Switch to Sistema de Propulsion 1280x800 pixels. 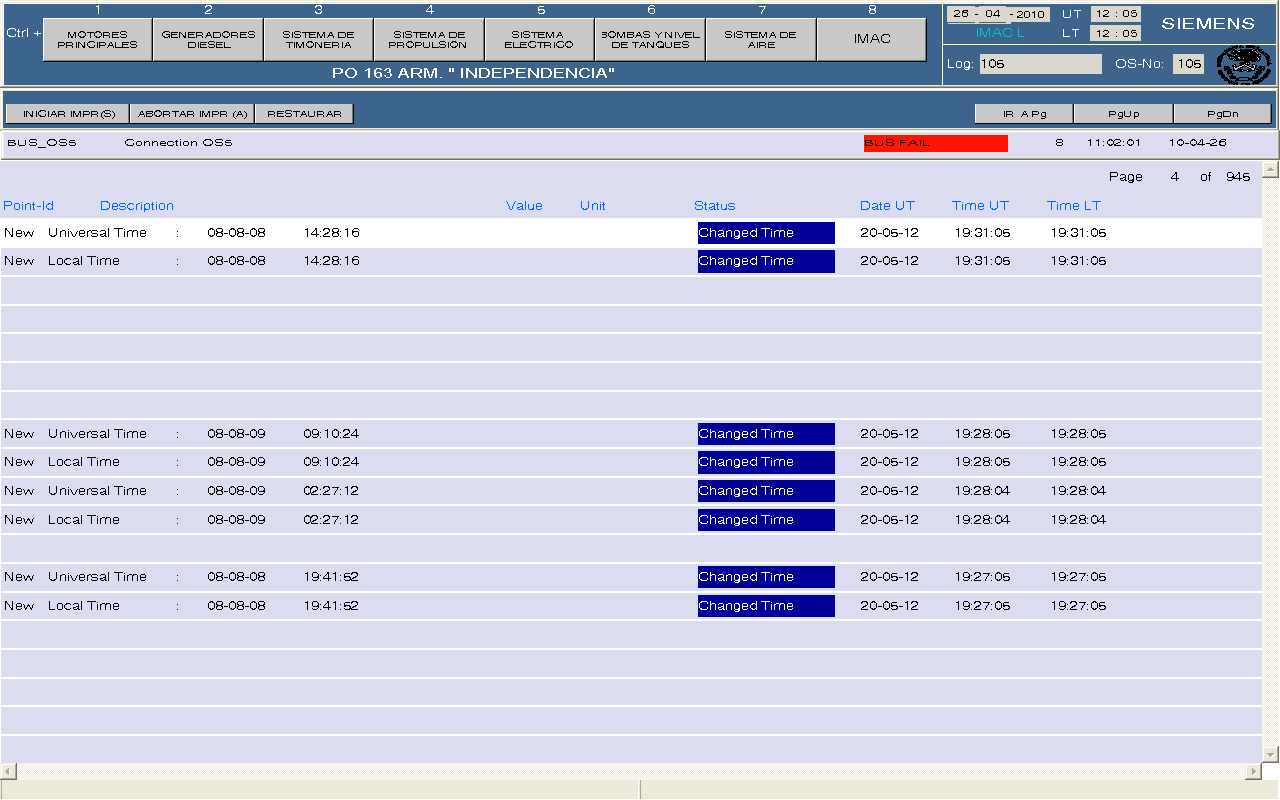tap(428, 40)
